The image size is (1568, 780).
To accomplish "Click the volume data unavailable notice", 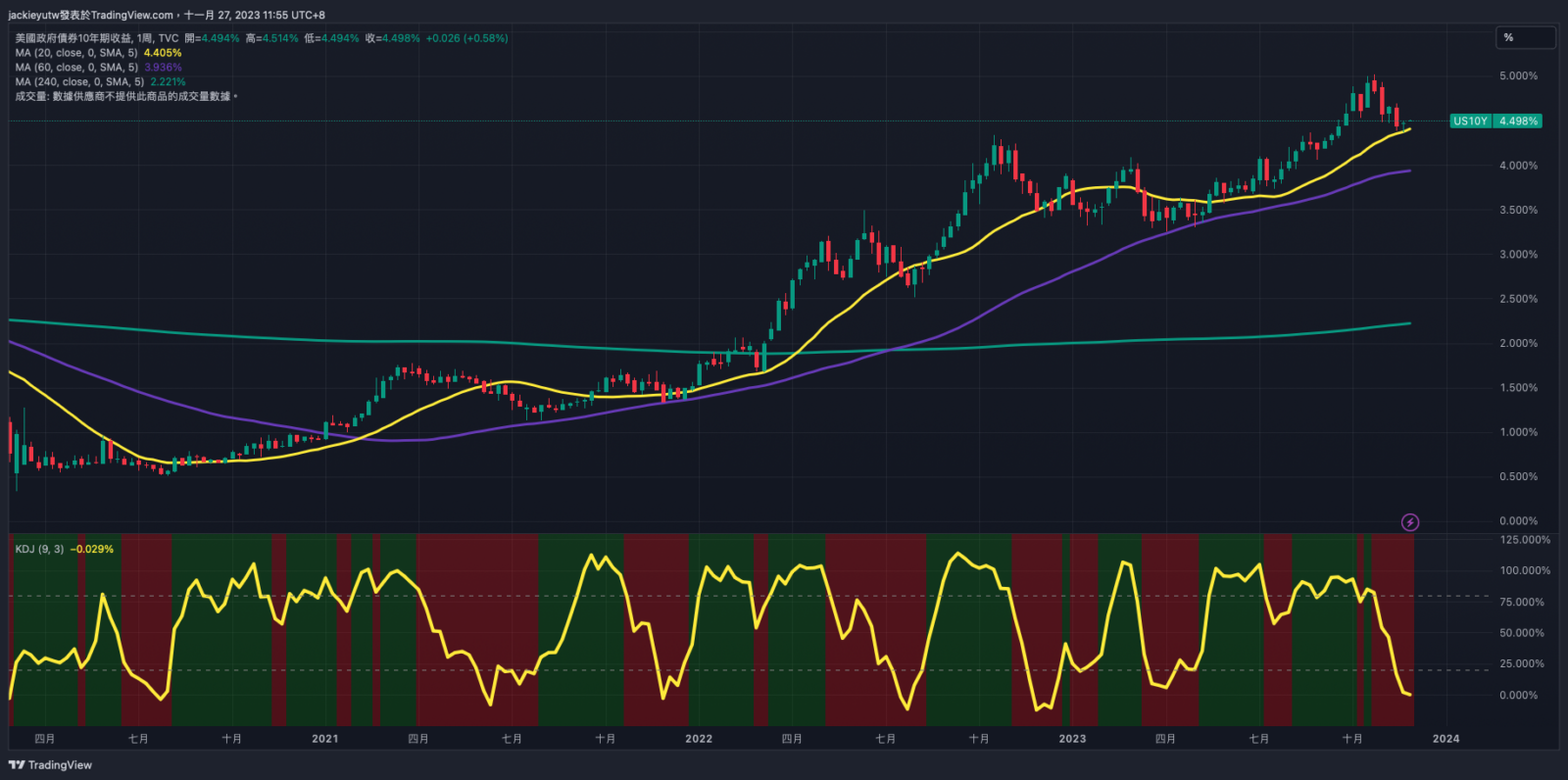I will [125, 96].
